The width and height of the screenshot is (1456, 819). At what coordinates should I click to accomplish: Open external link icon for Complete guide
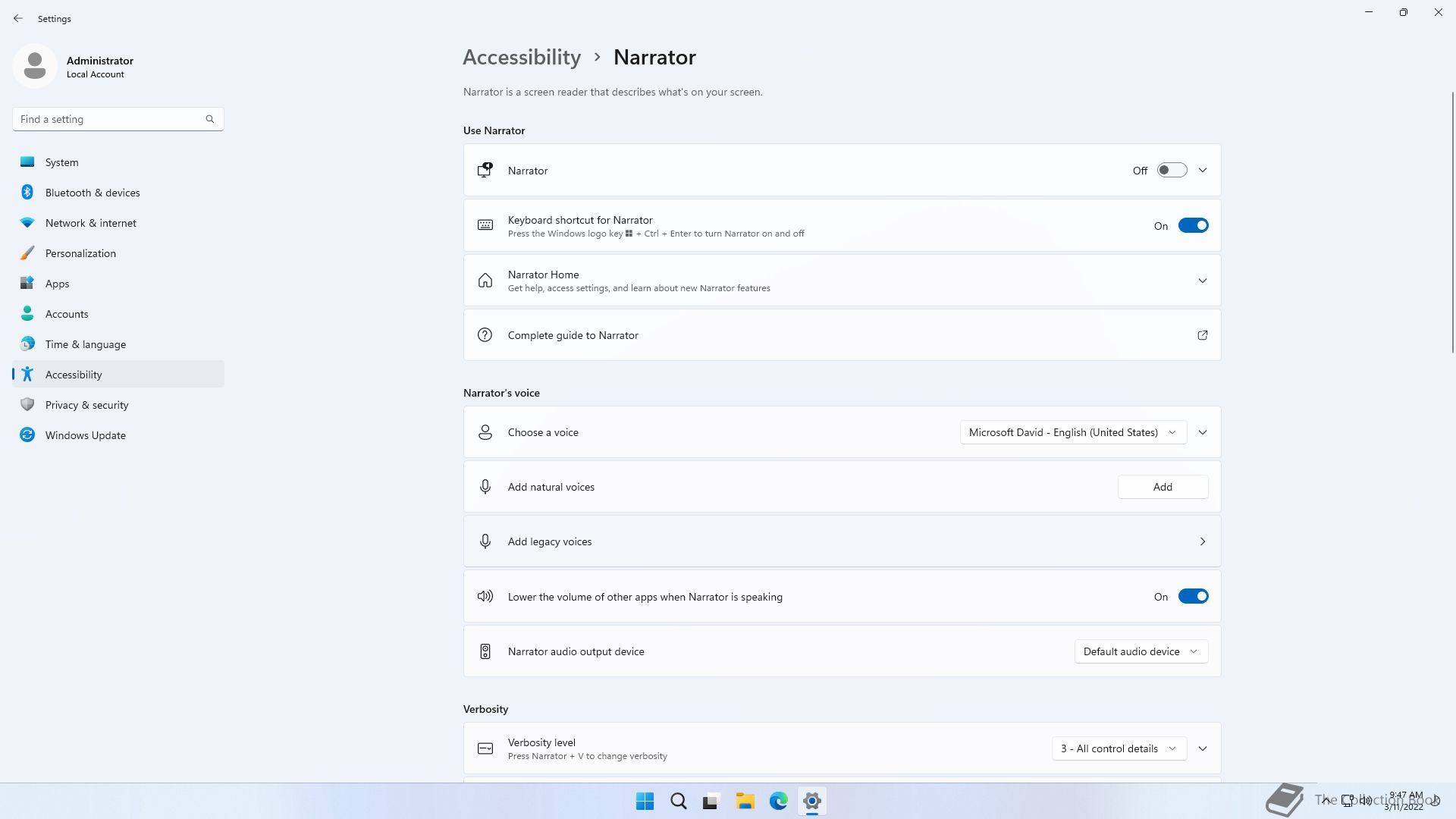pos(1203,335)
